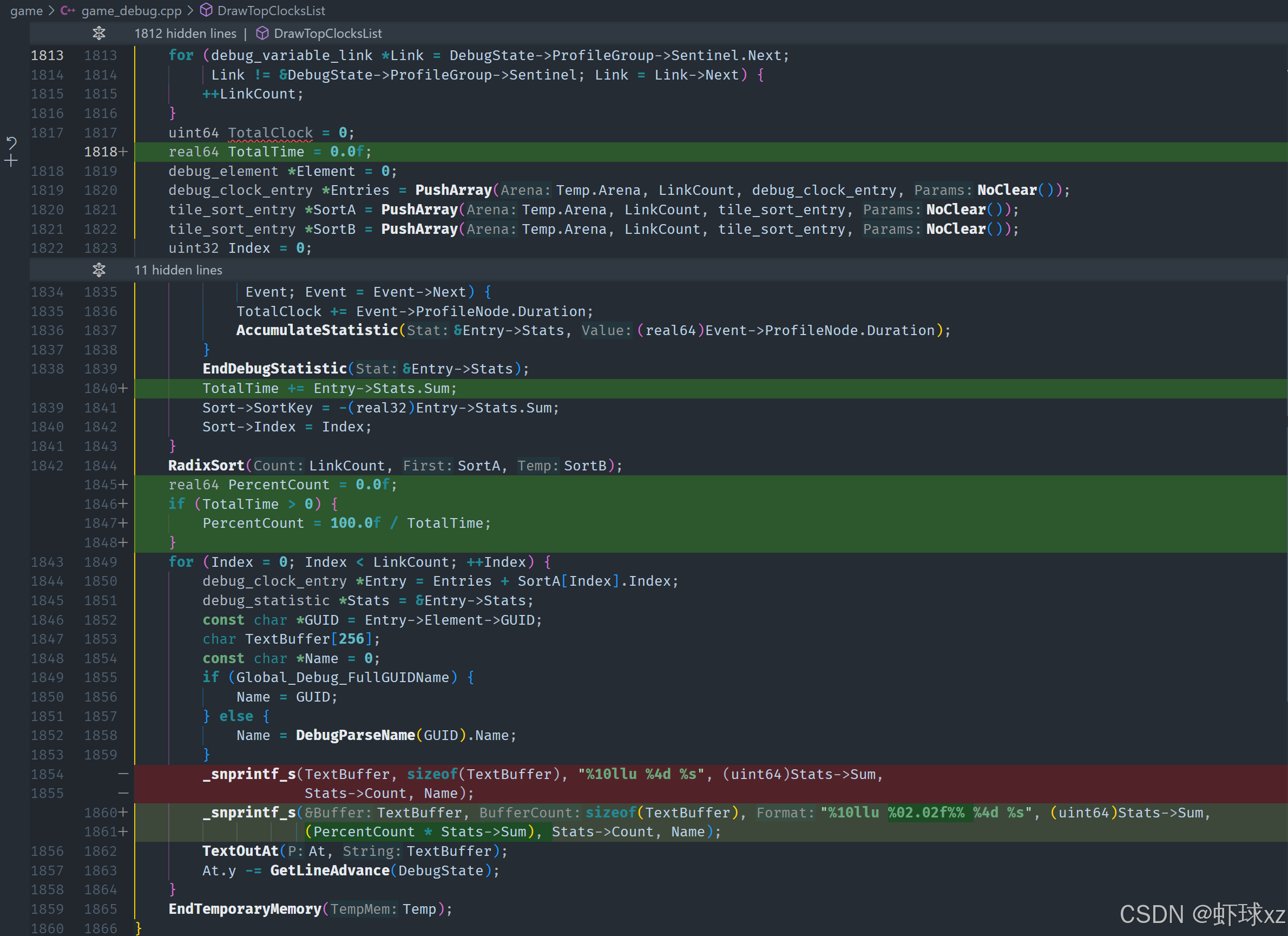Open the DrawTopClocksList breadcrumb symbol
This screenshot has width=1288, height=936.
click(x=271, y=11)
